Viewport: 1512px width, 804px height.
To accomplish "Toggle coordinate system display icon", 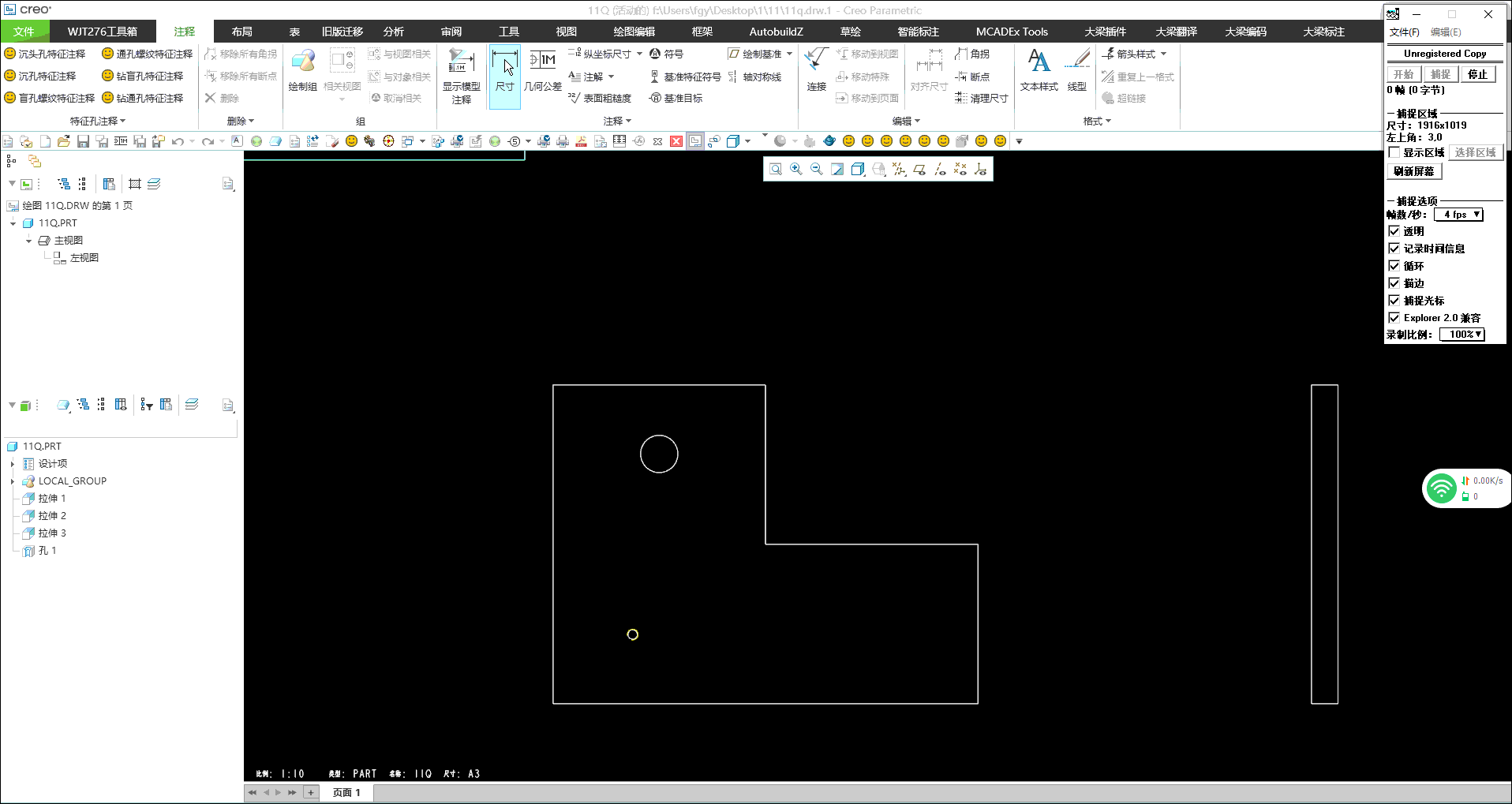I will 981,169.
